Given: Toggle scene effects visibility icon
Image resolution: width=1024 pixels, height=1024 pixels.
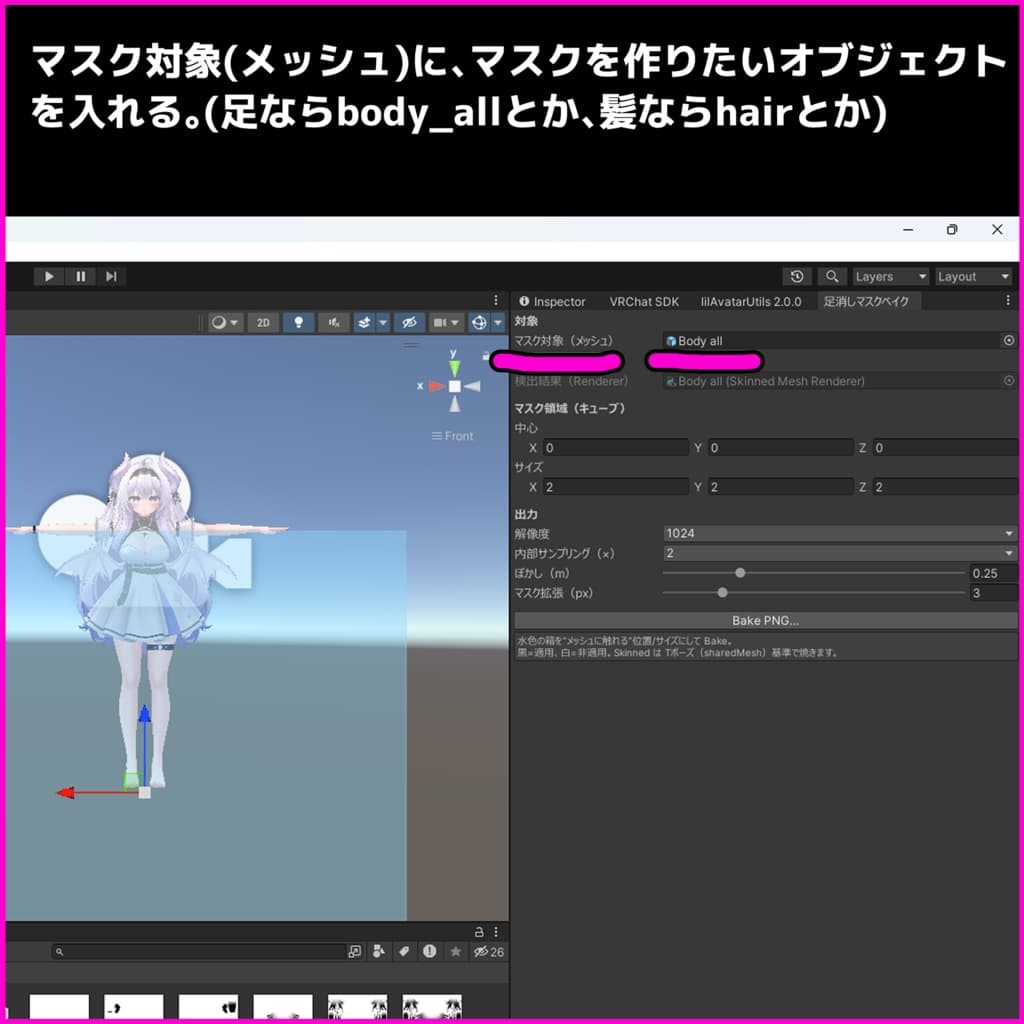Looking at the screenshot, I should [365, 322].
